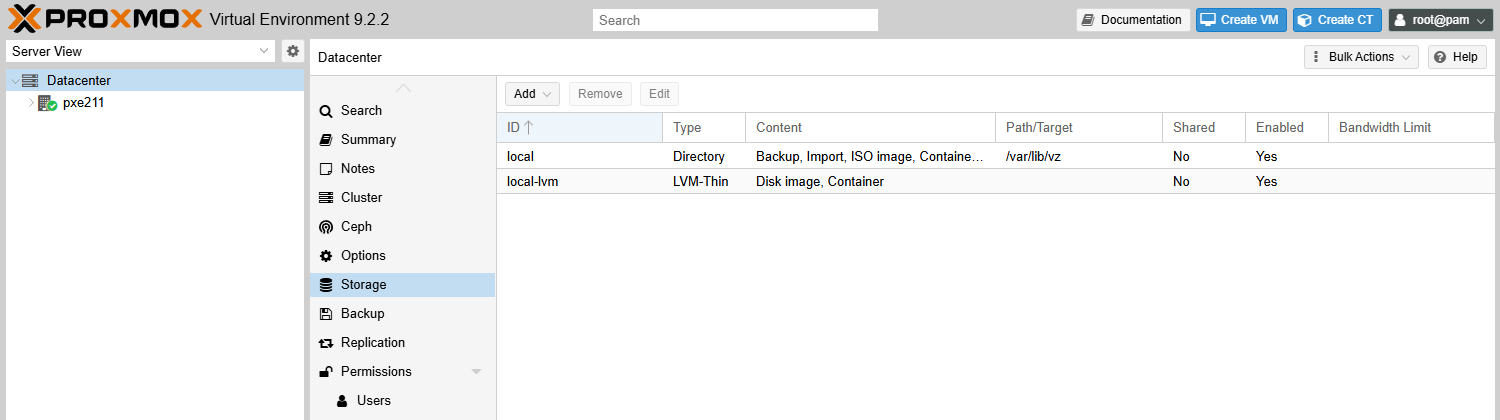Collapse the Datacenter tree arrow

[x=14, y=81]
